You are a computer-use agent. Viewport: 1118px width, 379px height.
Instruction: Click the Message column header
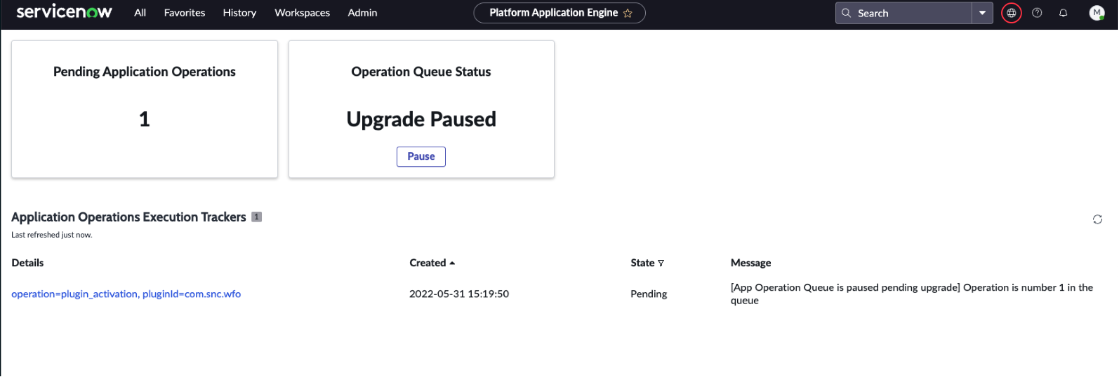pyautogui.click(x=751, y=263)
